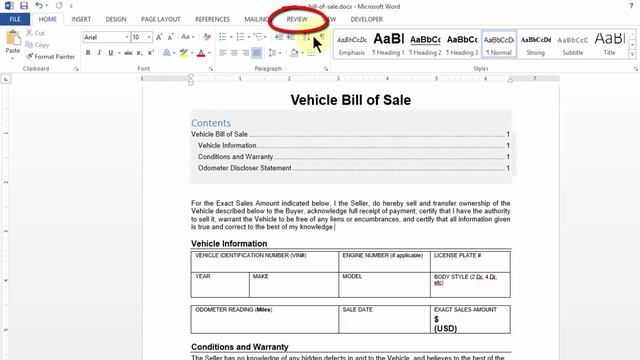Expand the font color dropdown arrow
Viewport: 640px width, 360px height.
click(209, 53)
